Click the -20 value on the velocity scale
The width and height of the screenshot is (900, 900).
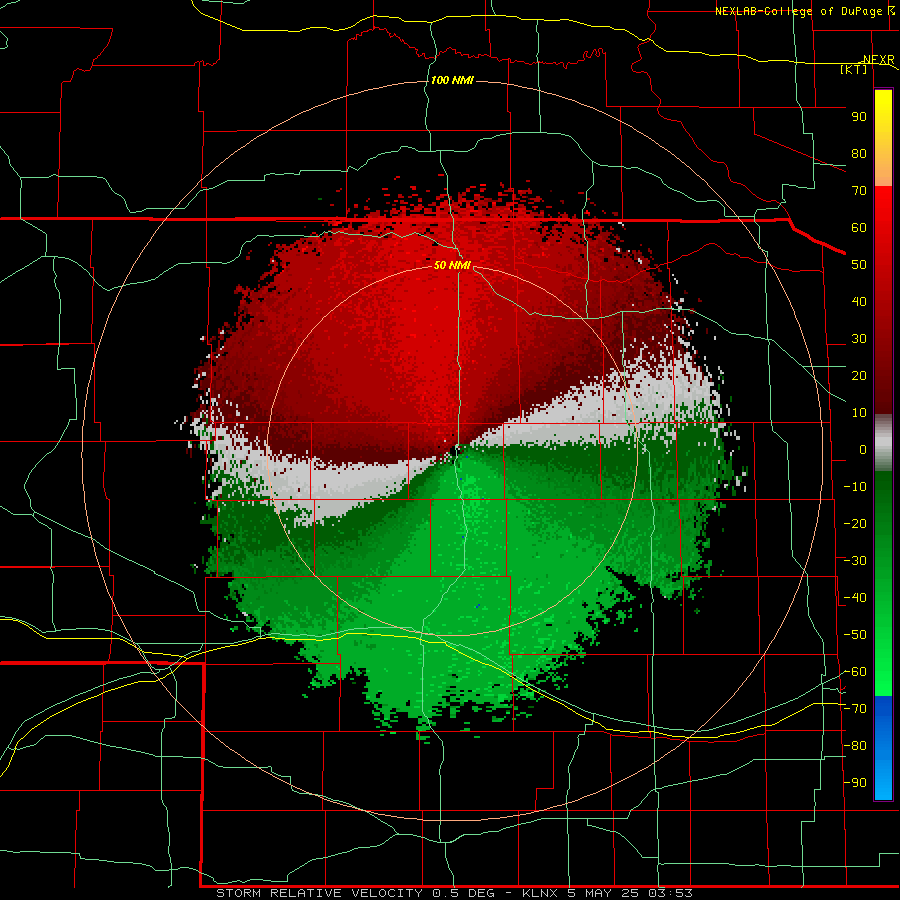(855, 524)
